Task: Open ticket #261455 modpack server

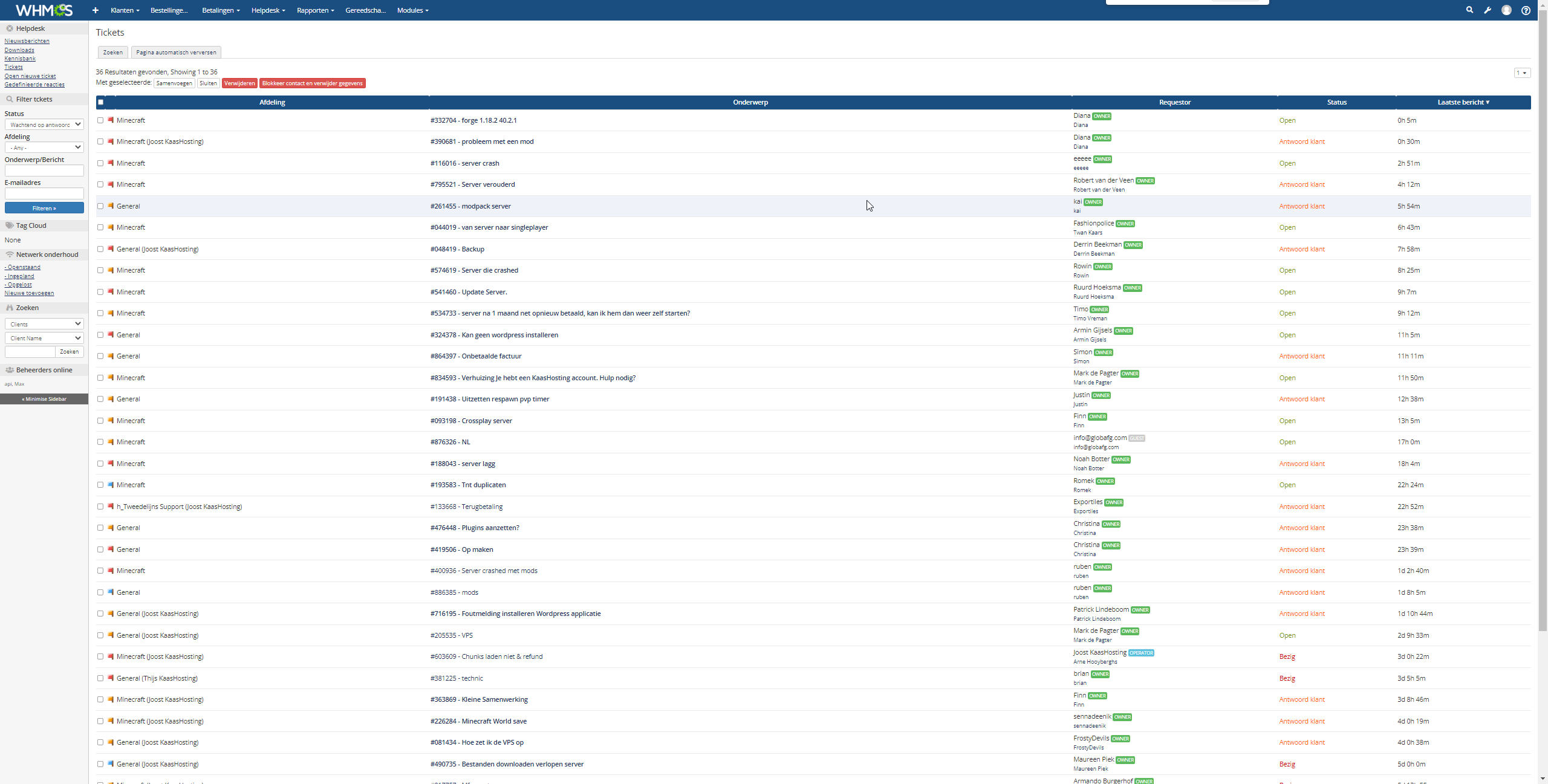Action: (x=470, y=206)
